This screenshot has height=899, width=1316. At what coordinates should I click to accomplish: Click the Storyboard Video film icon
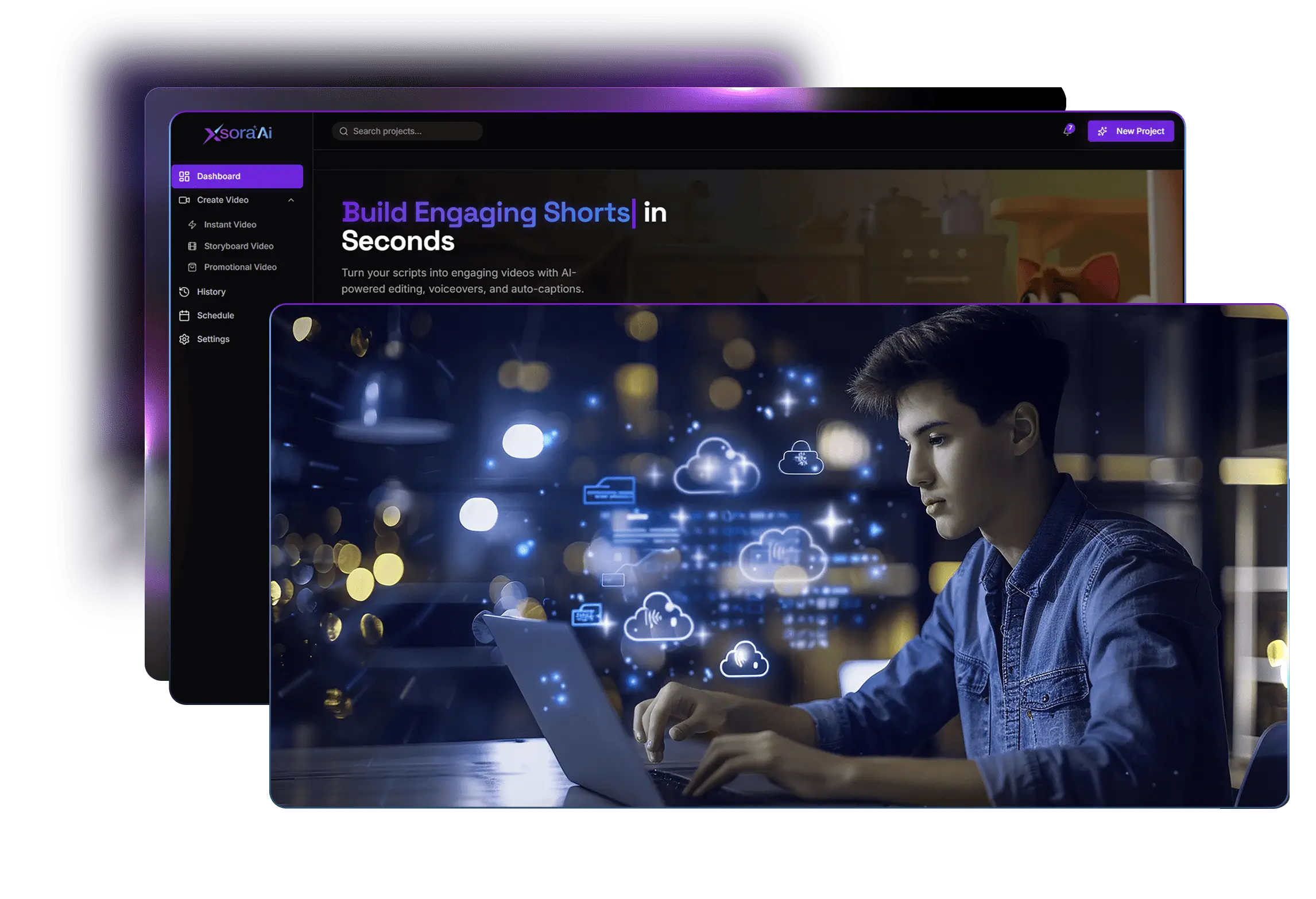click(x=192, y=246)
